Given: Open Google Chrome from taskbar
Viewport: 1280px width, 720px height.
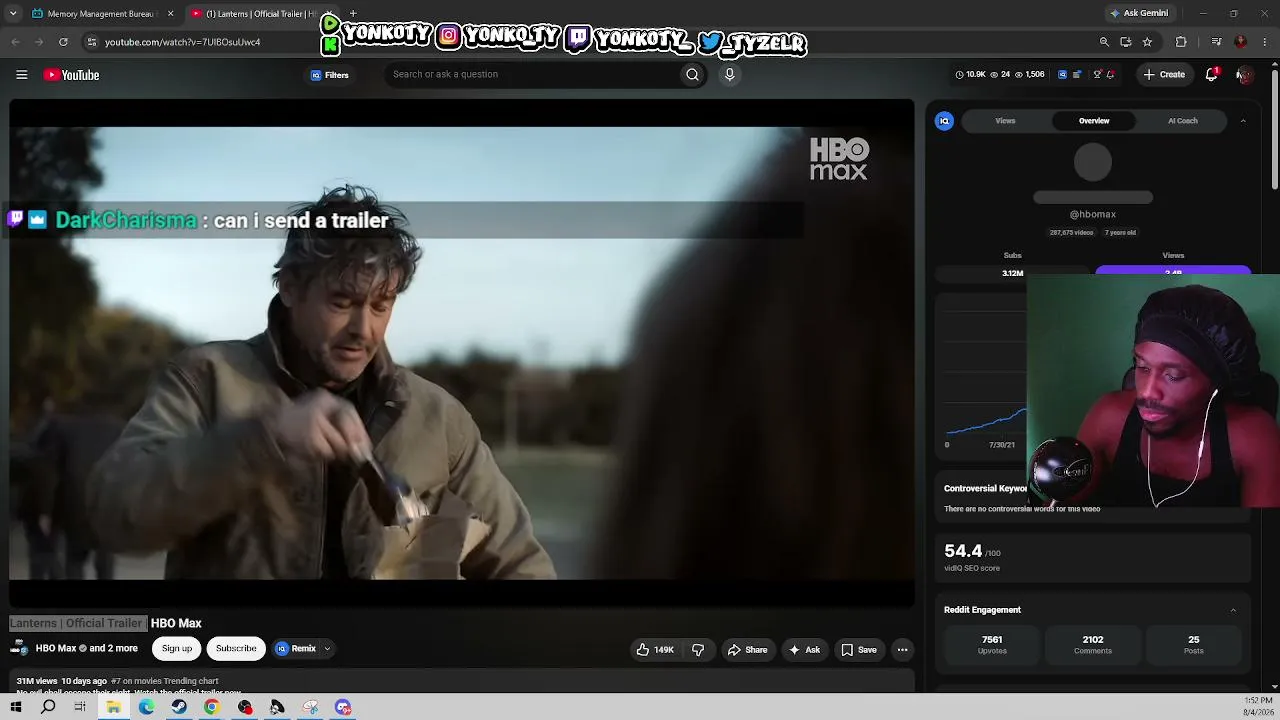Looking at the screenshot, I should pyautogui.click(x=211, y=707).
